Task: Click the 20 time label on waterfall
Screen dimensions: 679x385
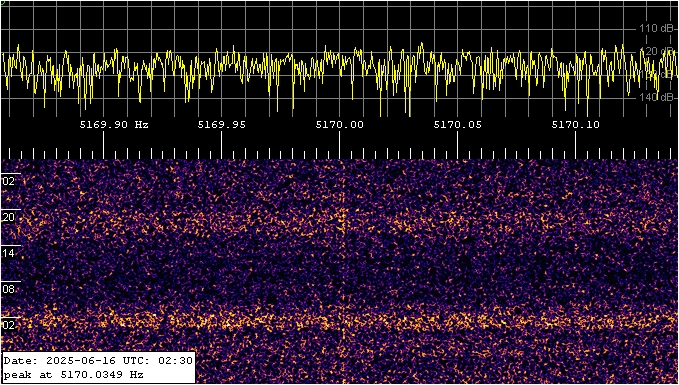Action: [9, 217]
